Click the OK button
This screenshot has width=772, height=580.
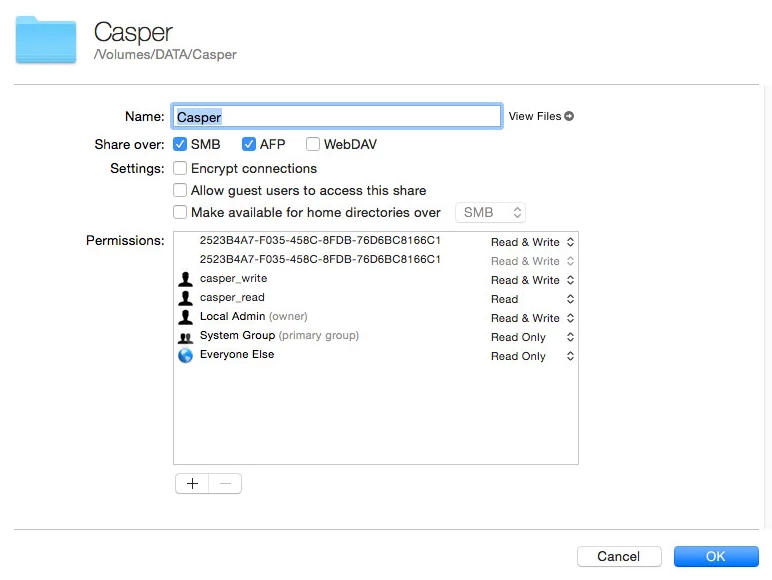[716, 556]
